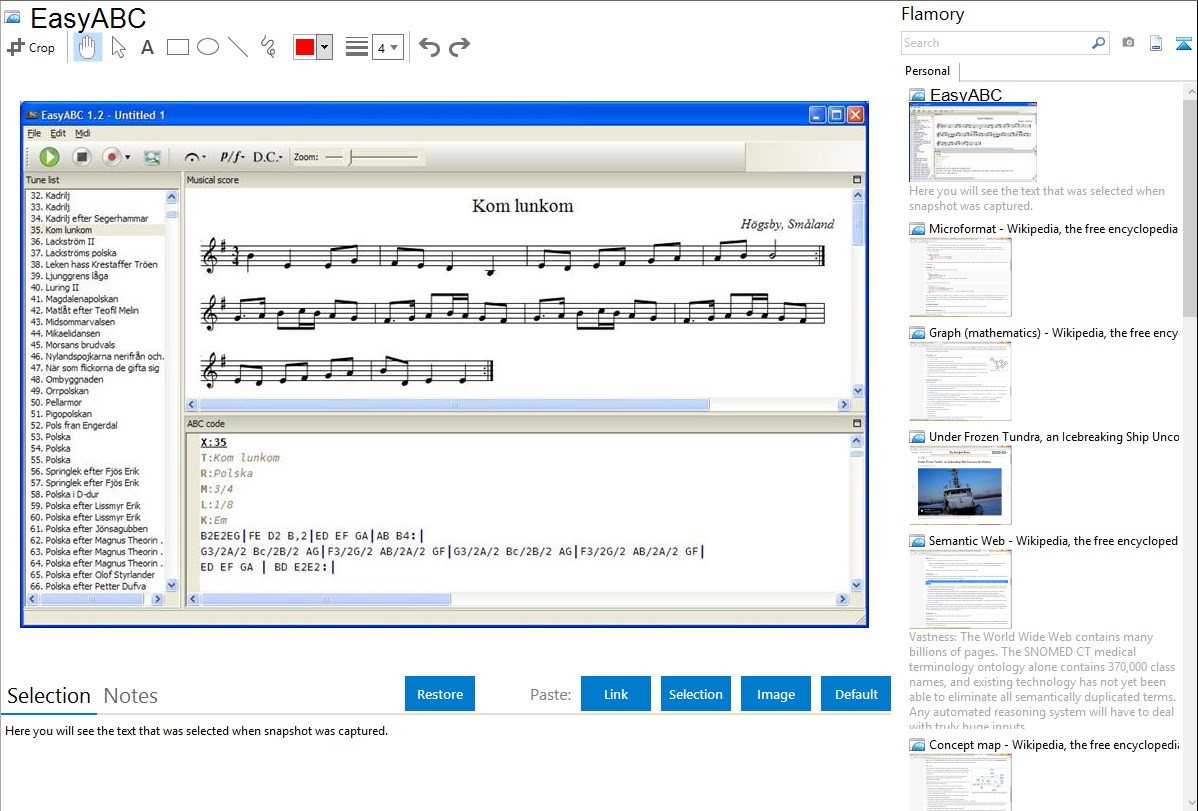The image size is (1198, 811).
Task: Open the color picker dropdown arrow
Action: [x=324, y=47]
